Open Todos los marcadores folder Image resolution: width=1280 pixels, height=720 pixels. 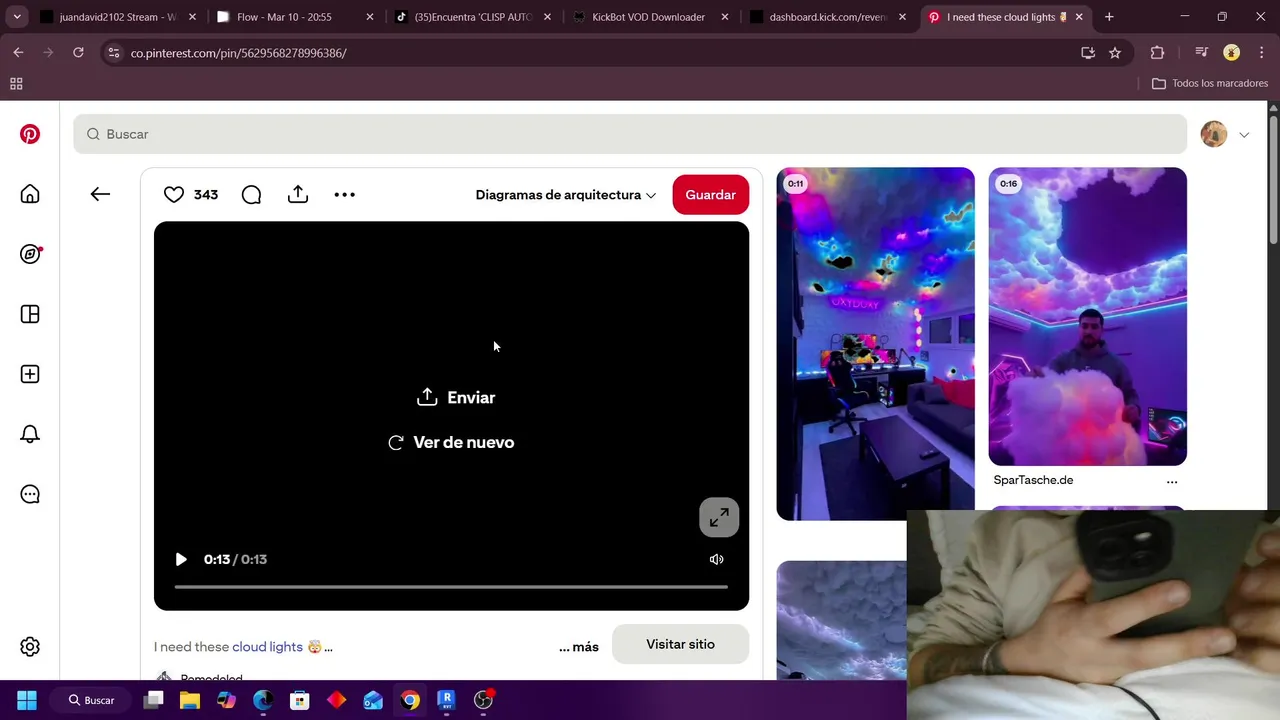(x=1210, y=84)
